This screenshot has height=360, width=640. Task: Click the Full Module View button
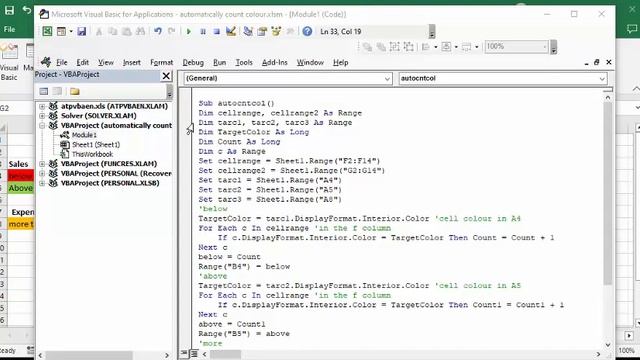tap(194, 353)
